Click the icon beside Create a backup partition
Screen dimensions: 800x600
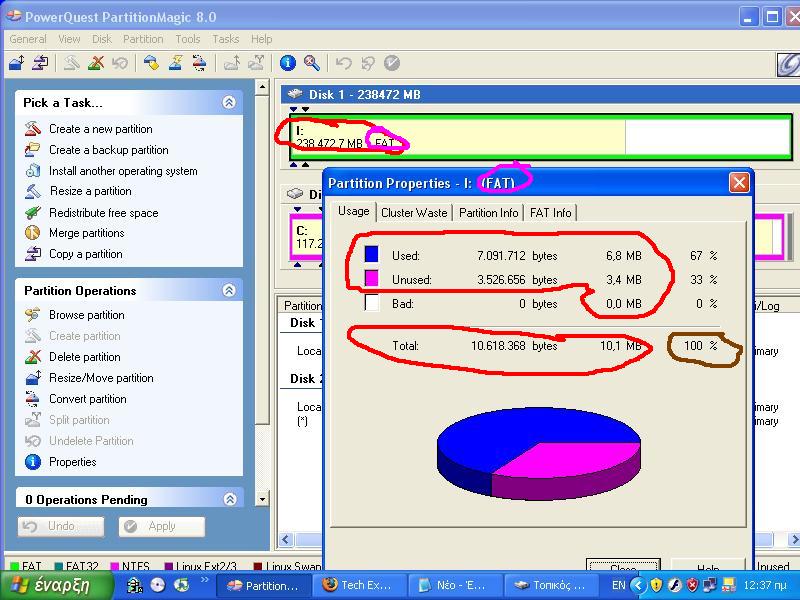coord(33,149)
